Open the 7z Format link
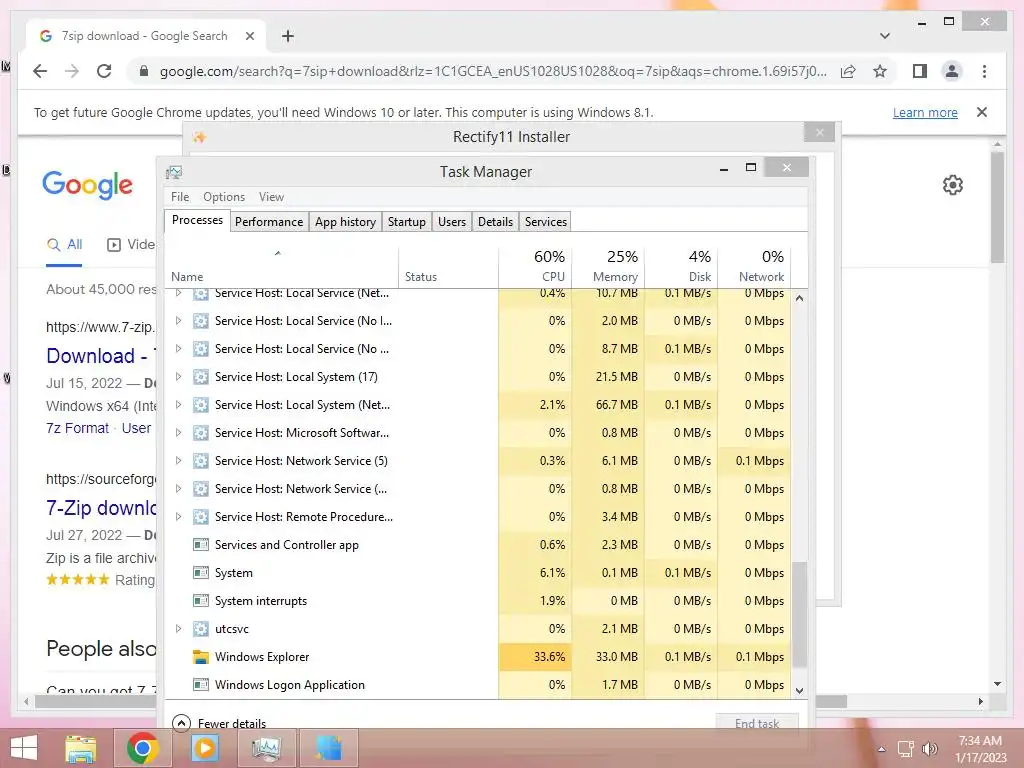Image resolution: width=1024 pixels, height=768 pixels. click(x=77, y=428)
